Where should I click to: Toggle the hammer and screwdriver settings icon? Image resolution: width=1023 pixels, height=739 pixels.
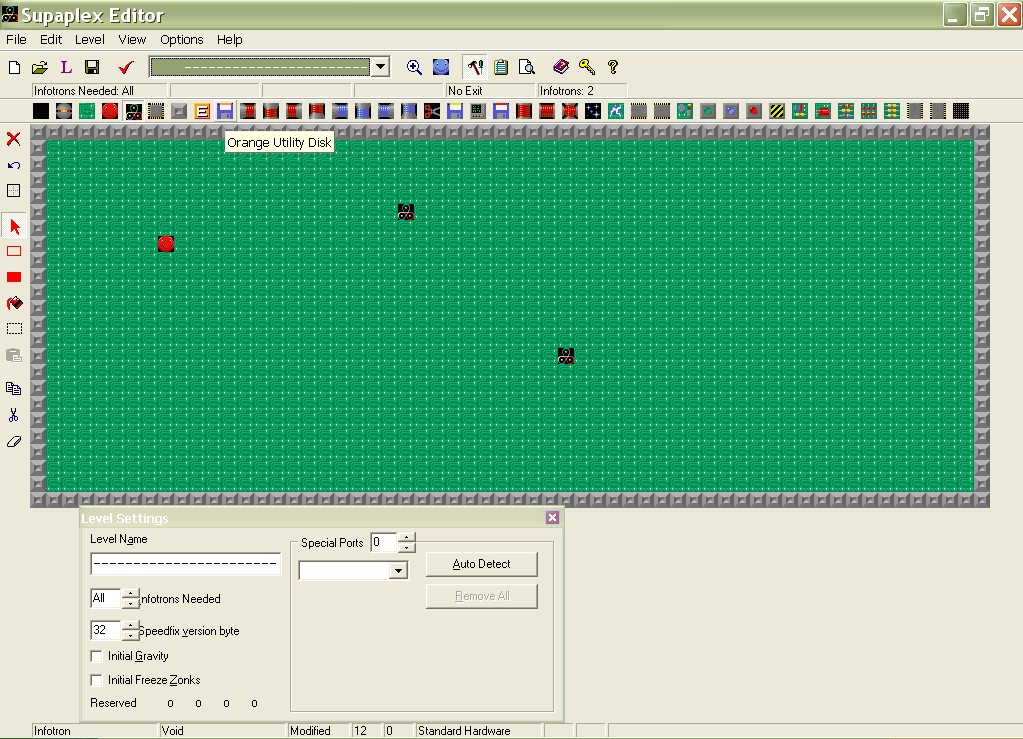coord(474,67)
